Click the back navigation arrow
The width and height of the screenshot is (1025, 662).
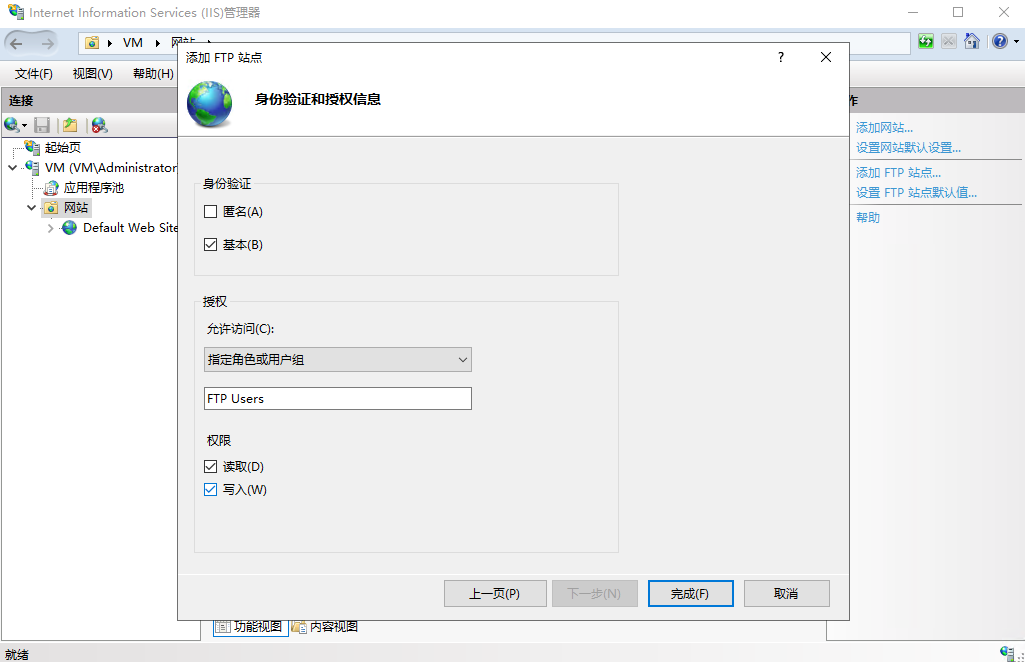click(17, 43)
